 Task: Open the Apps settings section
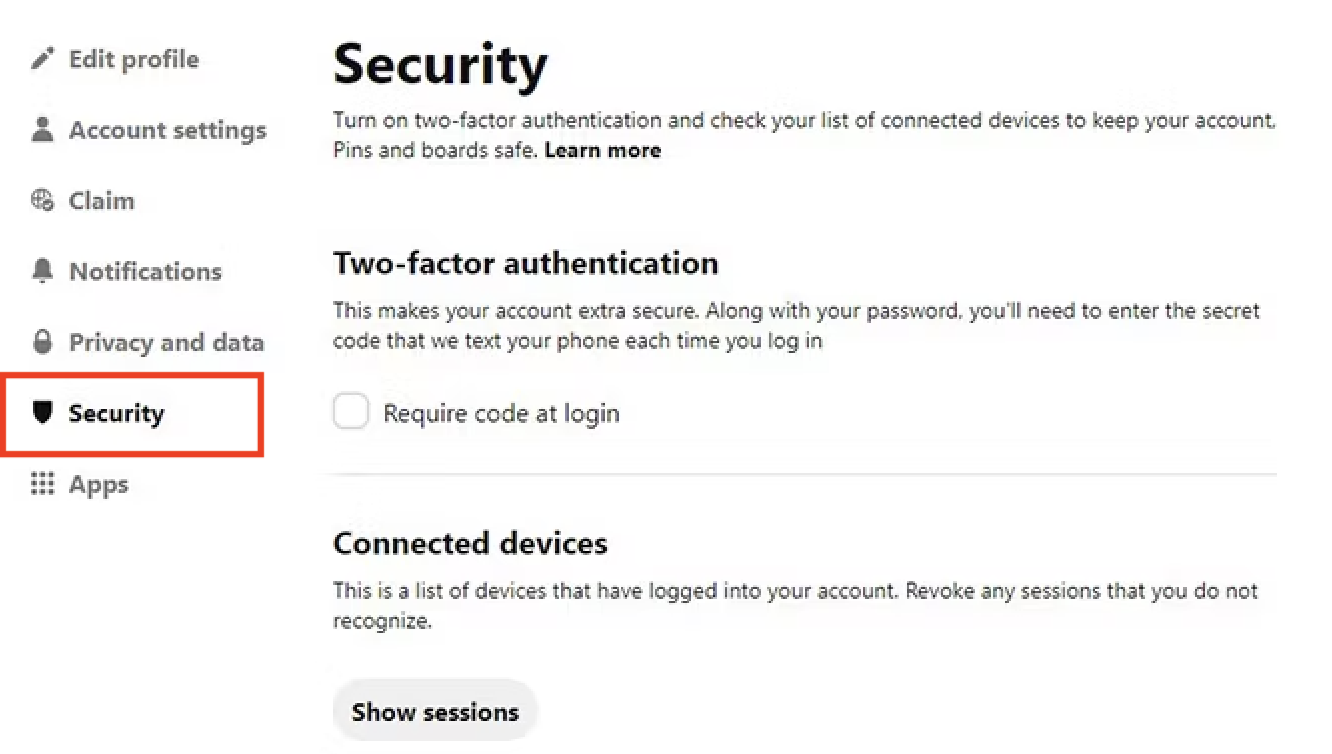click(x=98, y=485)
